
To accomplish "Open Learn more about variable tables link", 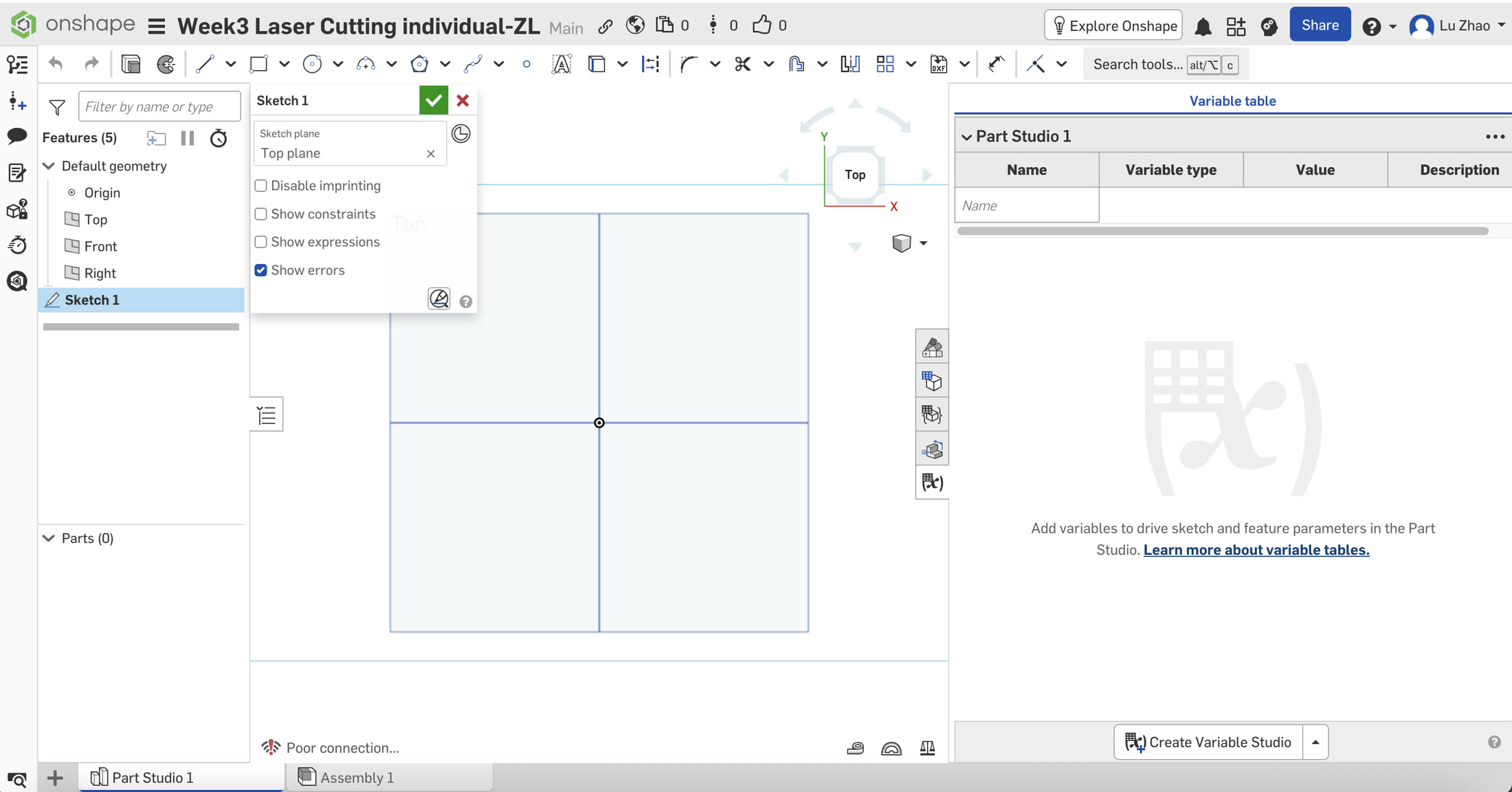I will (x=1256, y=550).
